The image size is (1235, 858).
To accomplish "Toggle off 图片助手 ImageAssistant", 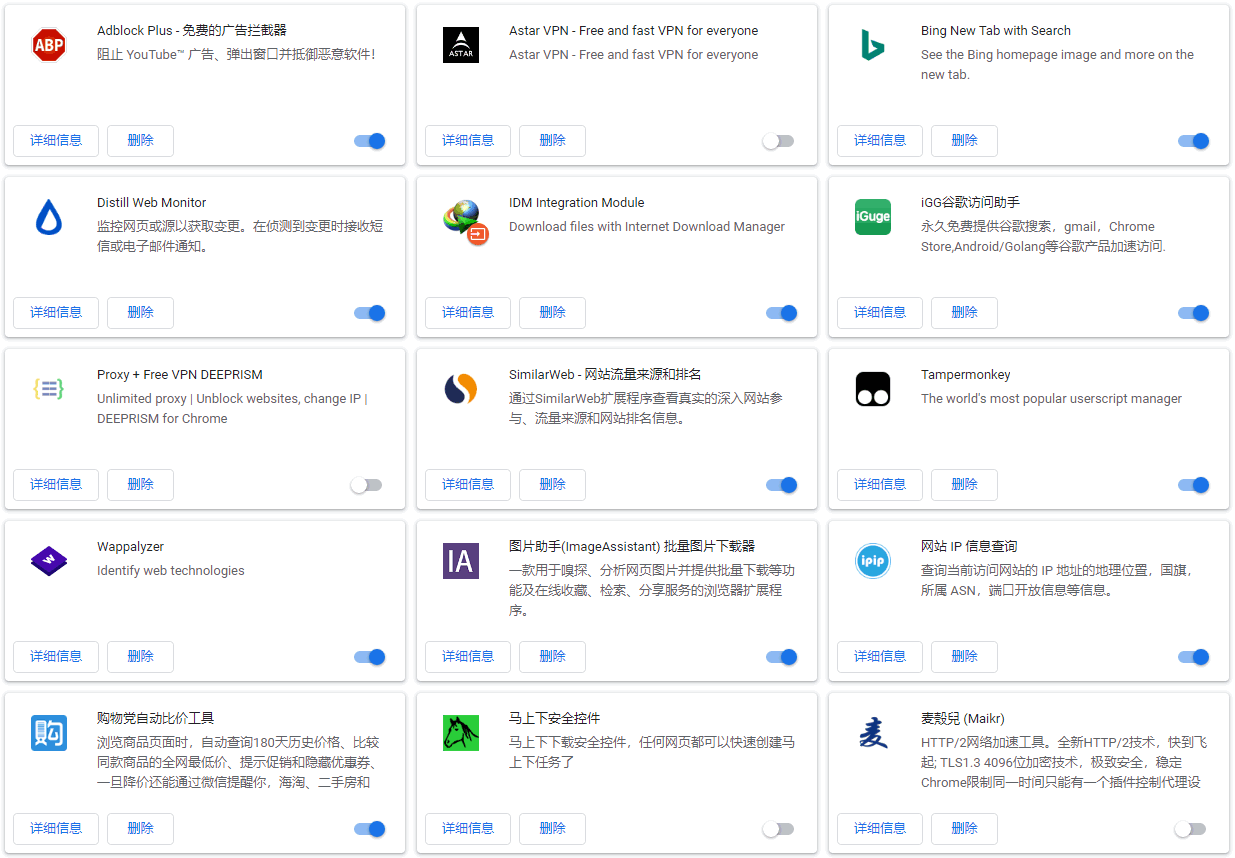I will (x=782, y=657).
